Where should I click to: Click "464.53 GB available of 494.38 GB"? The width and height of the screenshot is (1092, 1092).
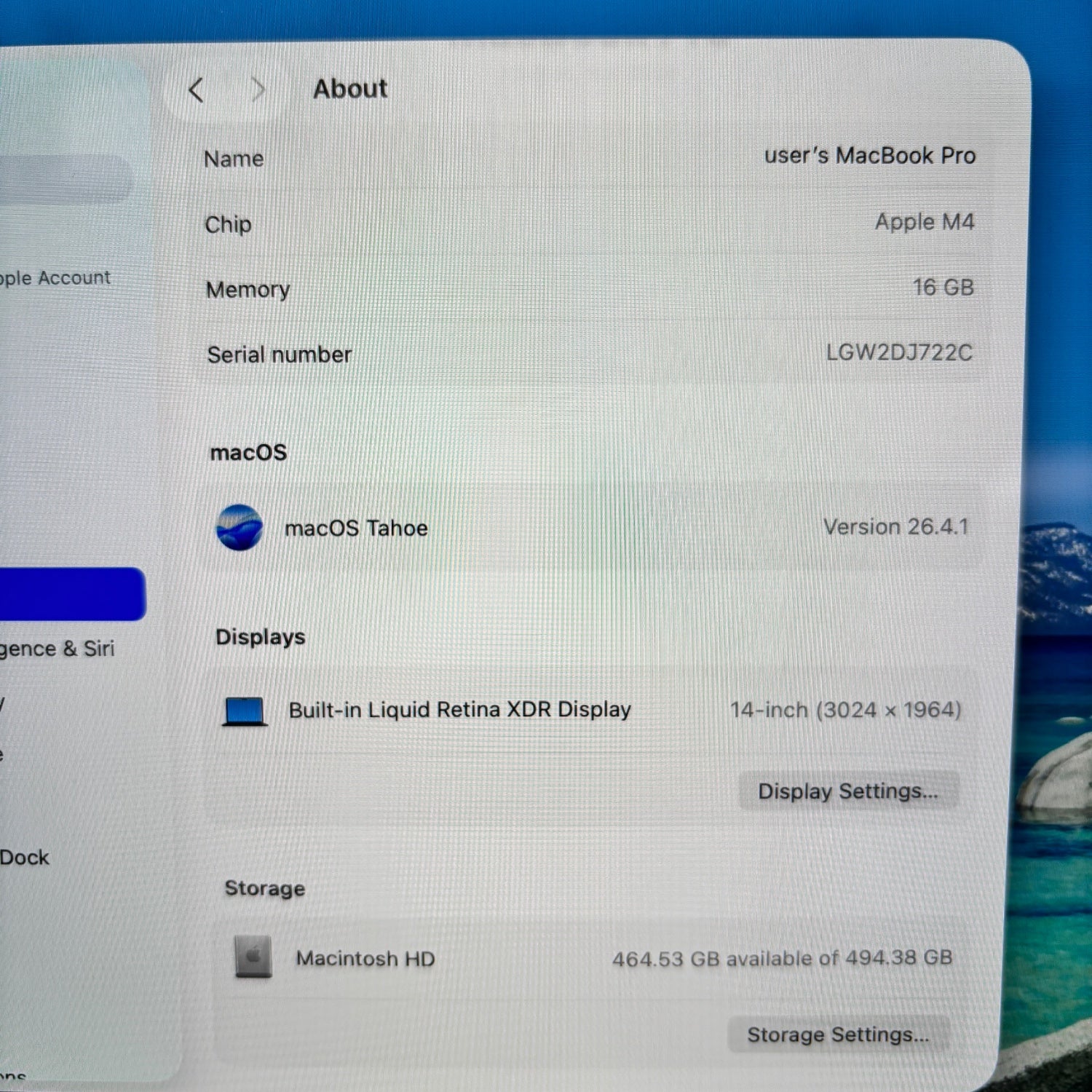click(x=783, y=958)
